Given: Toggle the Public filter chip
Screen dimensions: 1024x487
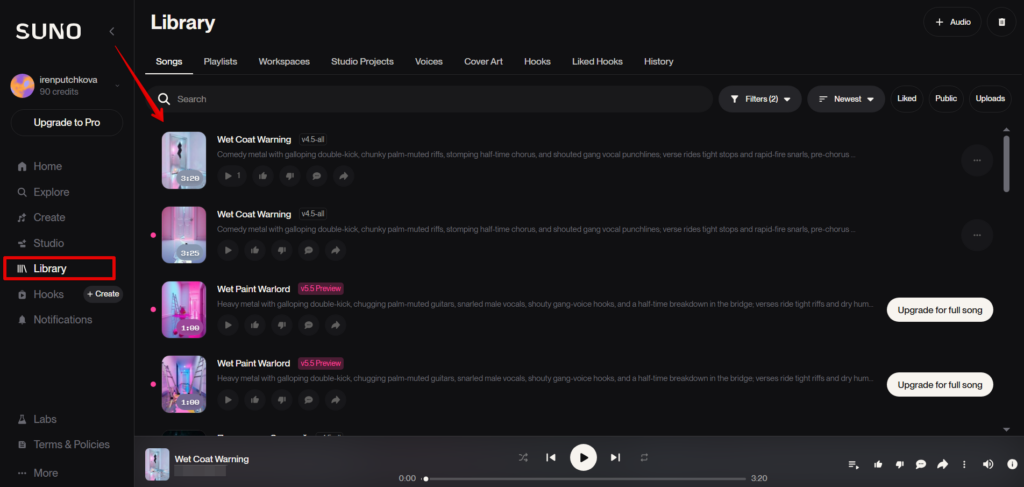Looking at the screenshot, I should click(x=946, y=99).
